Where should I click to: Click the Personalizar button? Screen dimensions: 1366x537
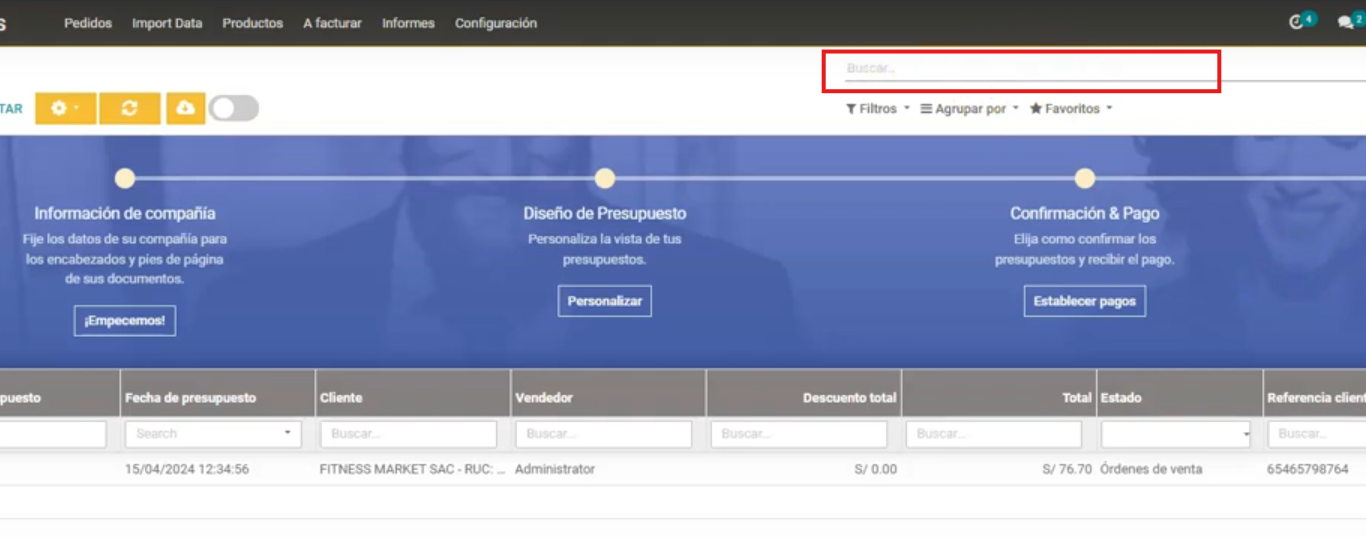click(x=604, y=301)
